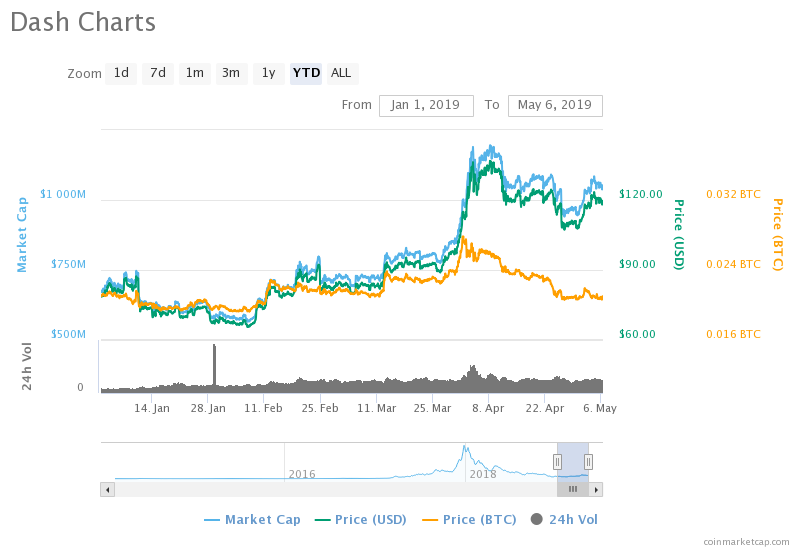The image size is (800, 550).
Task: Click the 2016 marker in navigator
Action: tap(302, 474)
